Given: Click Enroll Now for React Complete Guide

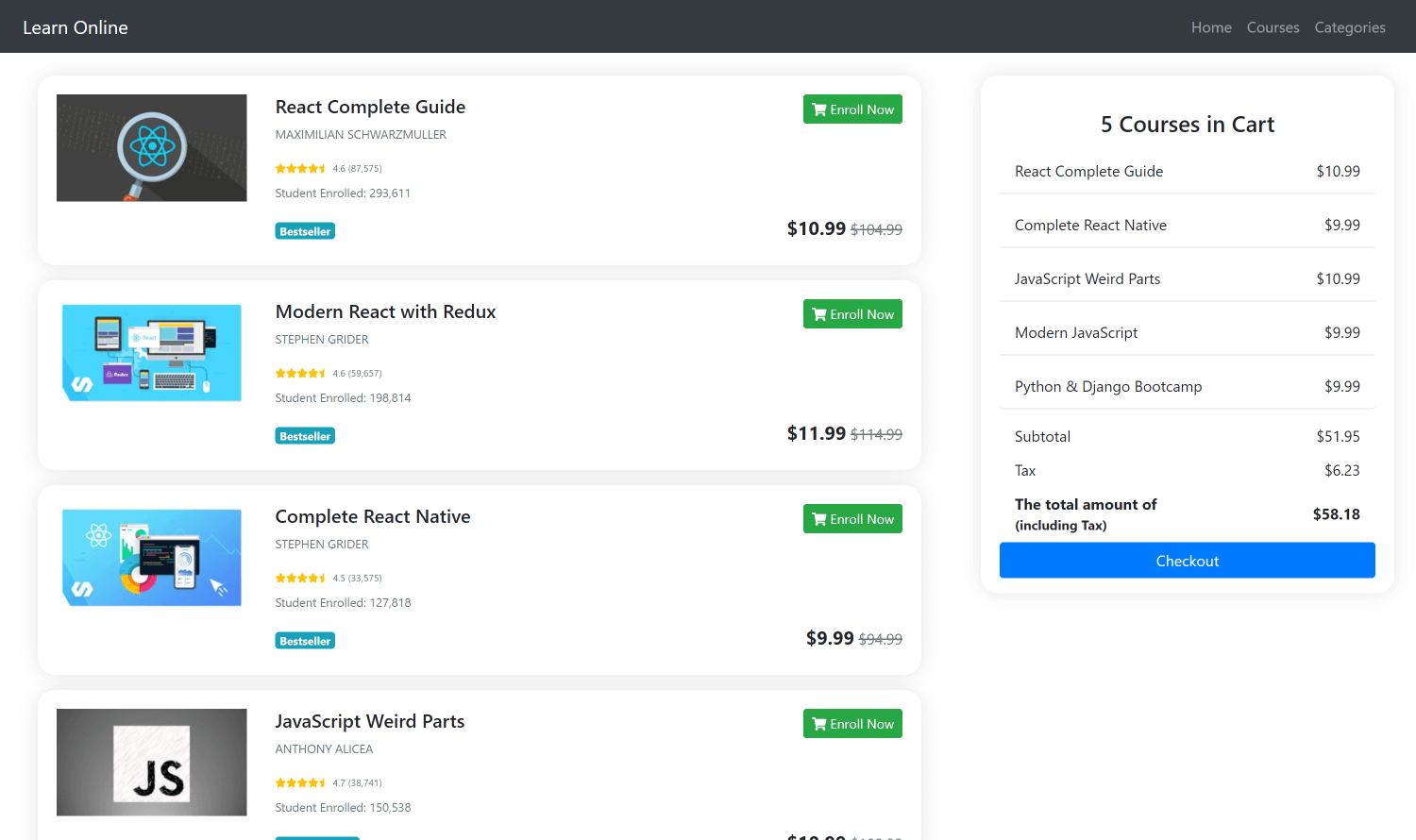Looking at the screenshot, I should pyautogui.click(x=852, y=109).
